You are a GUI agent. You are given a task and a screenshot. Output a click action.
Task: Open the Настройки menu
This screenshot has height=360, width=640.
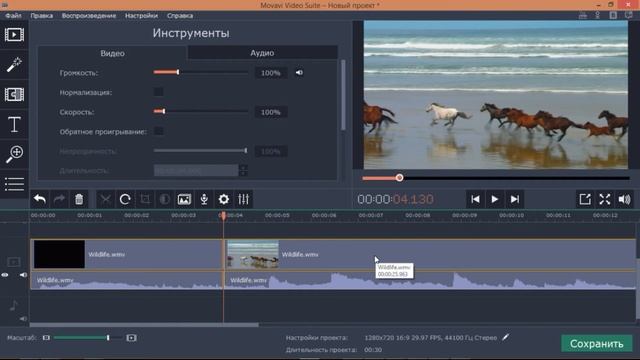141,16
